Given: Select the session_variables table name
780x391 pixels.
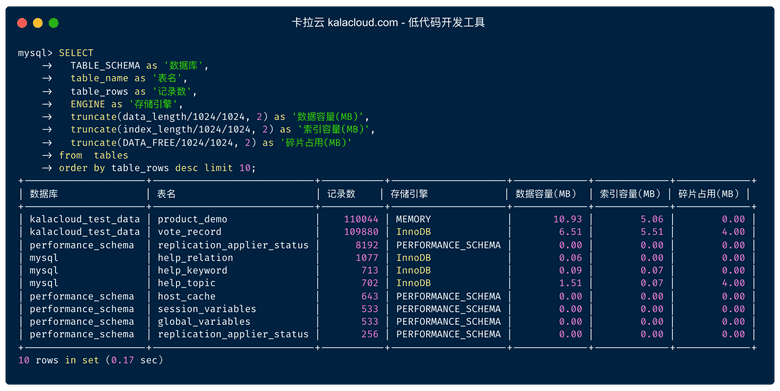Looking at the screenshot, I should (207, 309).
